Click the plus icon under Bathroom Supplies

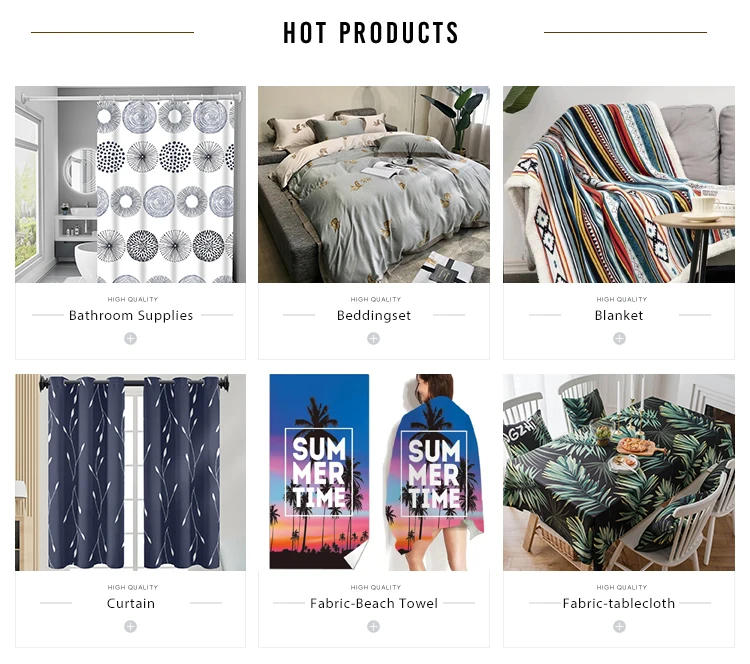(131, 339)
